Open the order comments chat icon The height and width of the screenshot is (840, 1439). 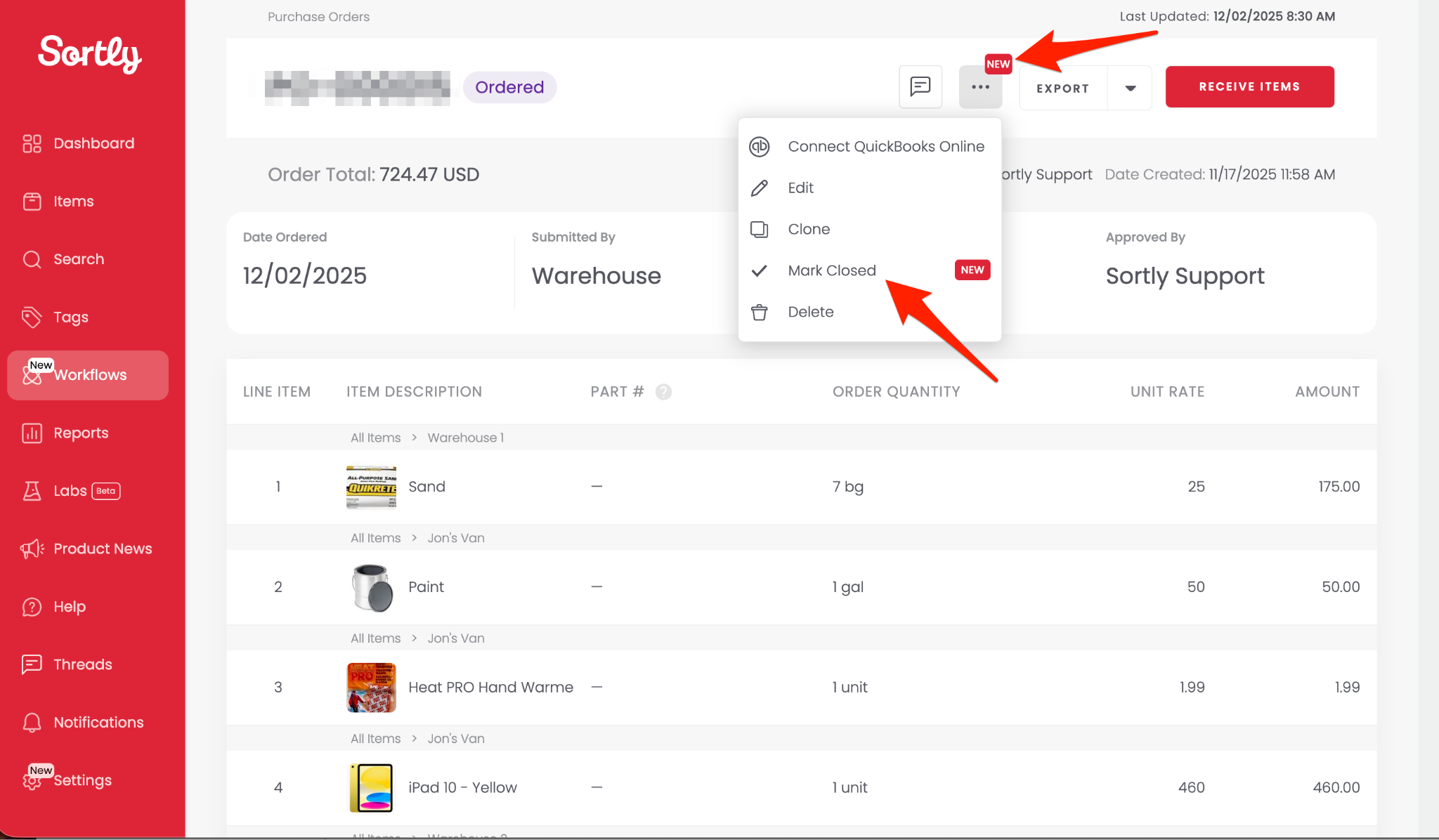[x=920, y=87]
